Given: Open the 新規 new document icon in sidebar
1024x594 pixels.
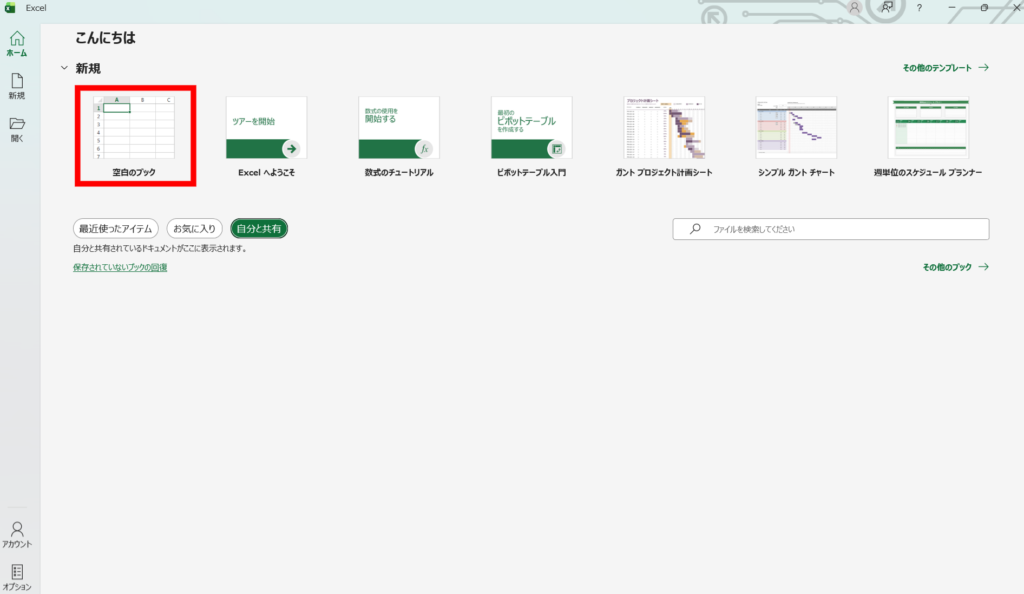Looking at the screenshot, I should (x=17, y=86).
